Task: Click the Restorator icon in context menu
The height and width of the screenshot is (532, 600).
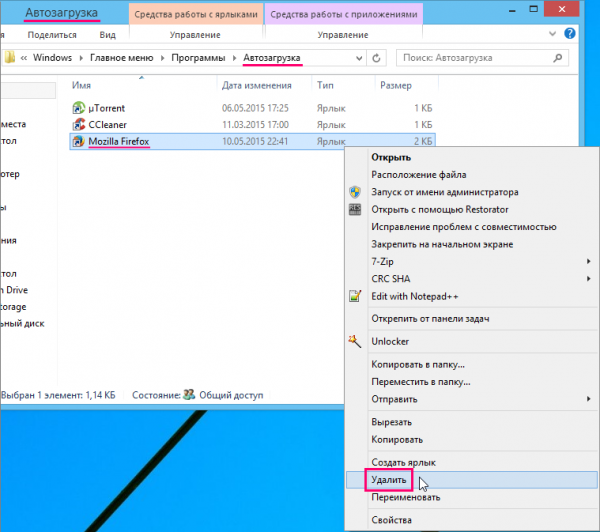Action: coord(355,209)
